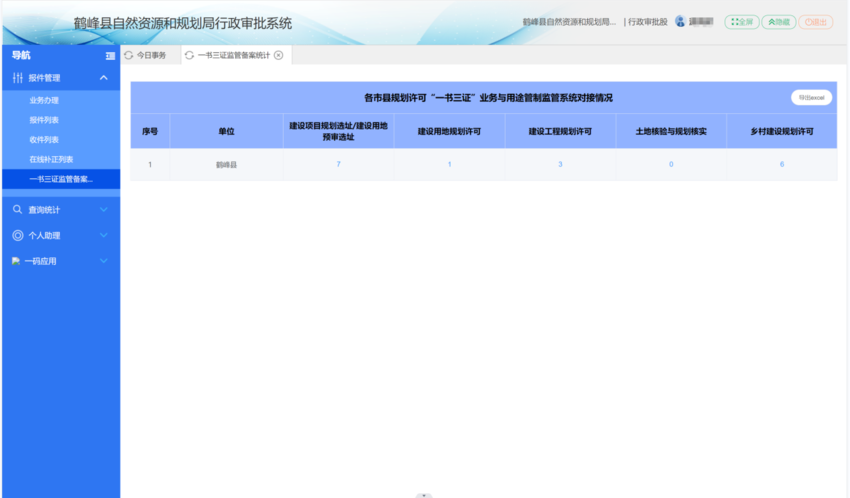Click the 全屏 fullscreen button
This screenshot has width=850, height=498.
coord(742,22)
